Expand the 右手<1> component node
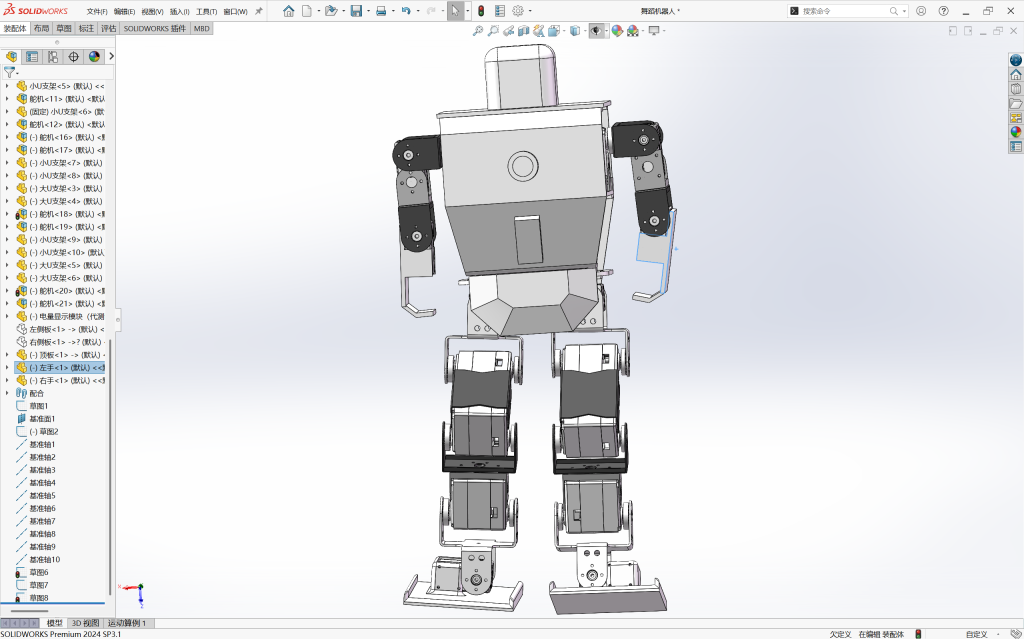1024x639 pixels. (x=7, y=380)
